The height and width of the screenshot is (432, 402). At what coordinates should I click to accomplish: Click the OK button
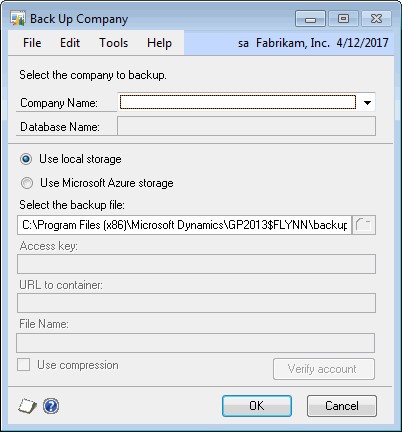[257, 406]
